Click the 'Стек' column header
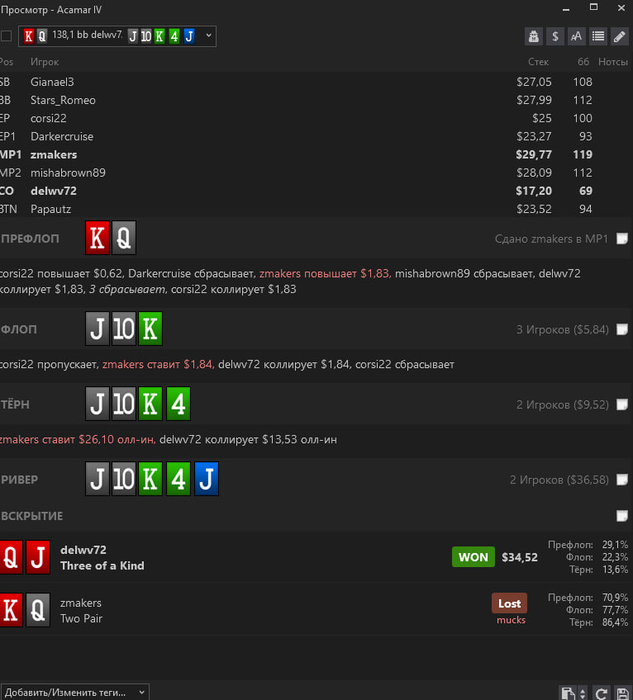Screen dimensions: 633x700 (x=538, y=62)
